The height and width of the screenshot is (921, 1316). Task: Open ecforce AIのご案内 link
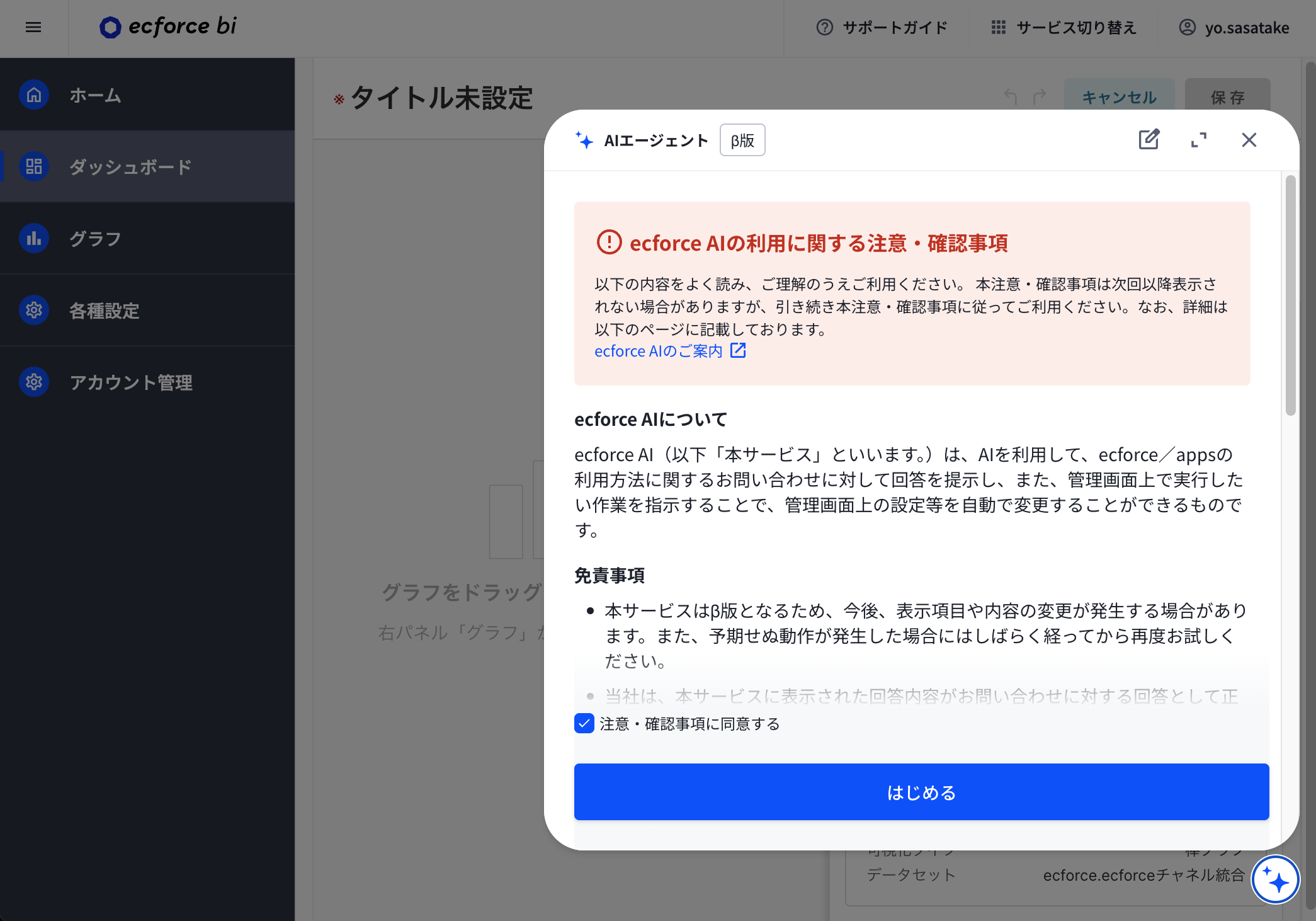click(659, 351)
